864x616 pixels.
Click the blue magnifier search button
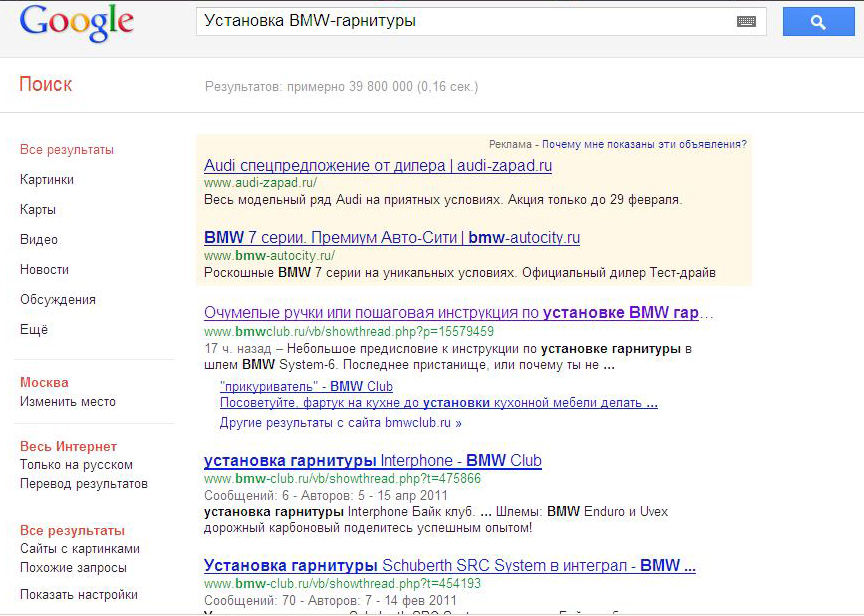point(818,21)
